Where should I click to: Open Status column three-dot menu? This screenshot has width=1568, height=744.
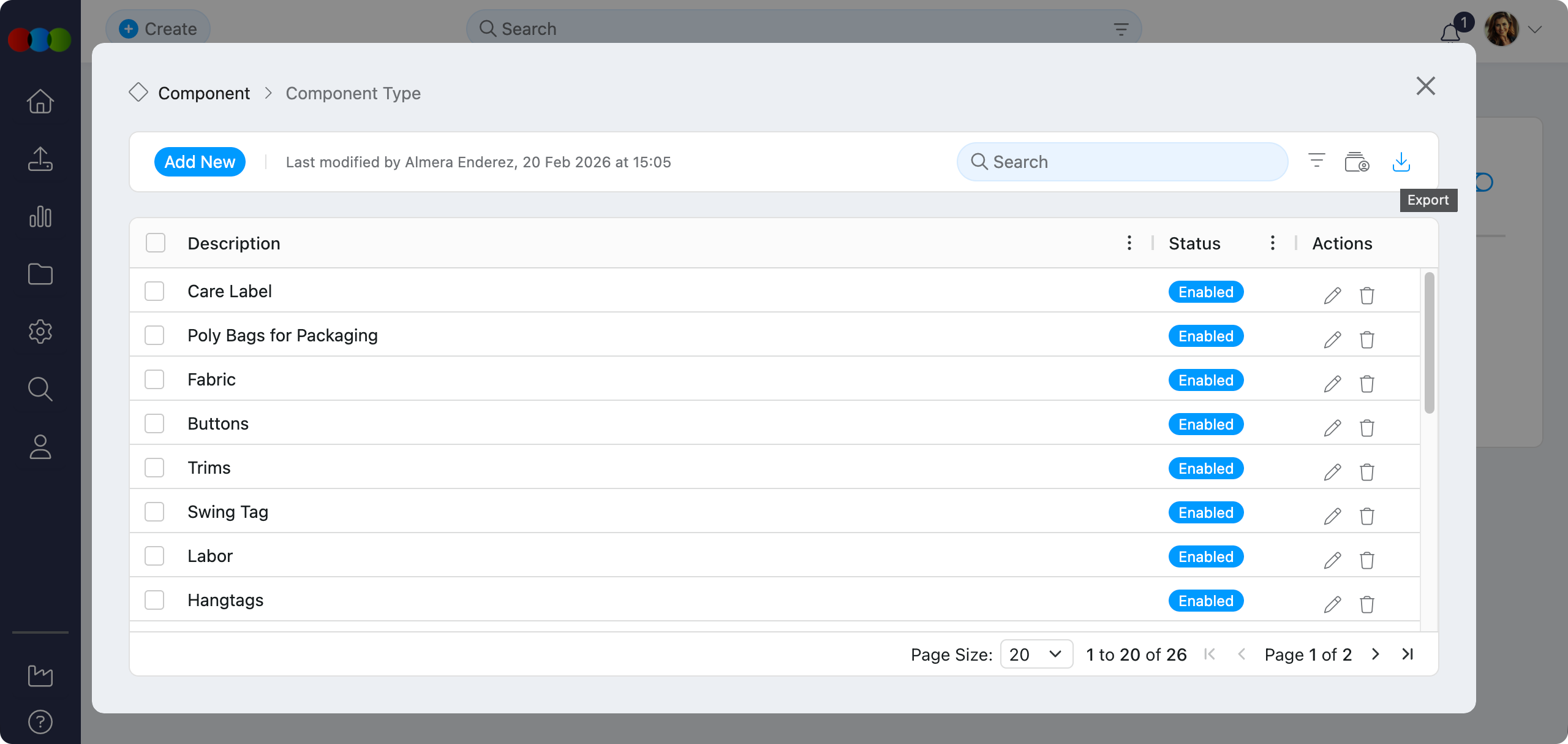(1272, 243)
